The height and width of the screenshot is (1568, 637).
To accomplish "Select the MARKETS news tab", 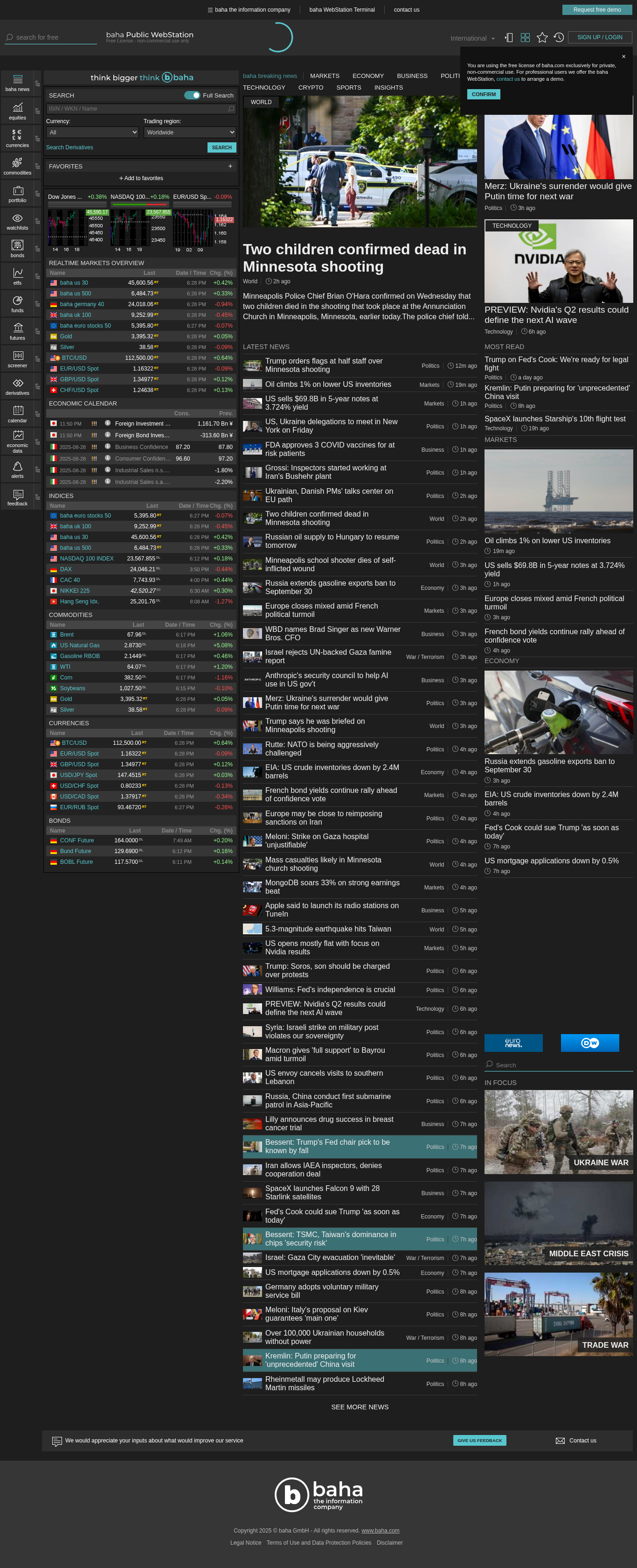I will click(325, 76).
